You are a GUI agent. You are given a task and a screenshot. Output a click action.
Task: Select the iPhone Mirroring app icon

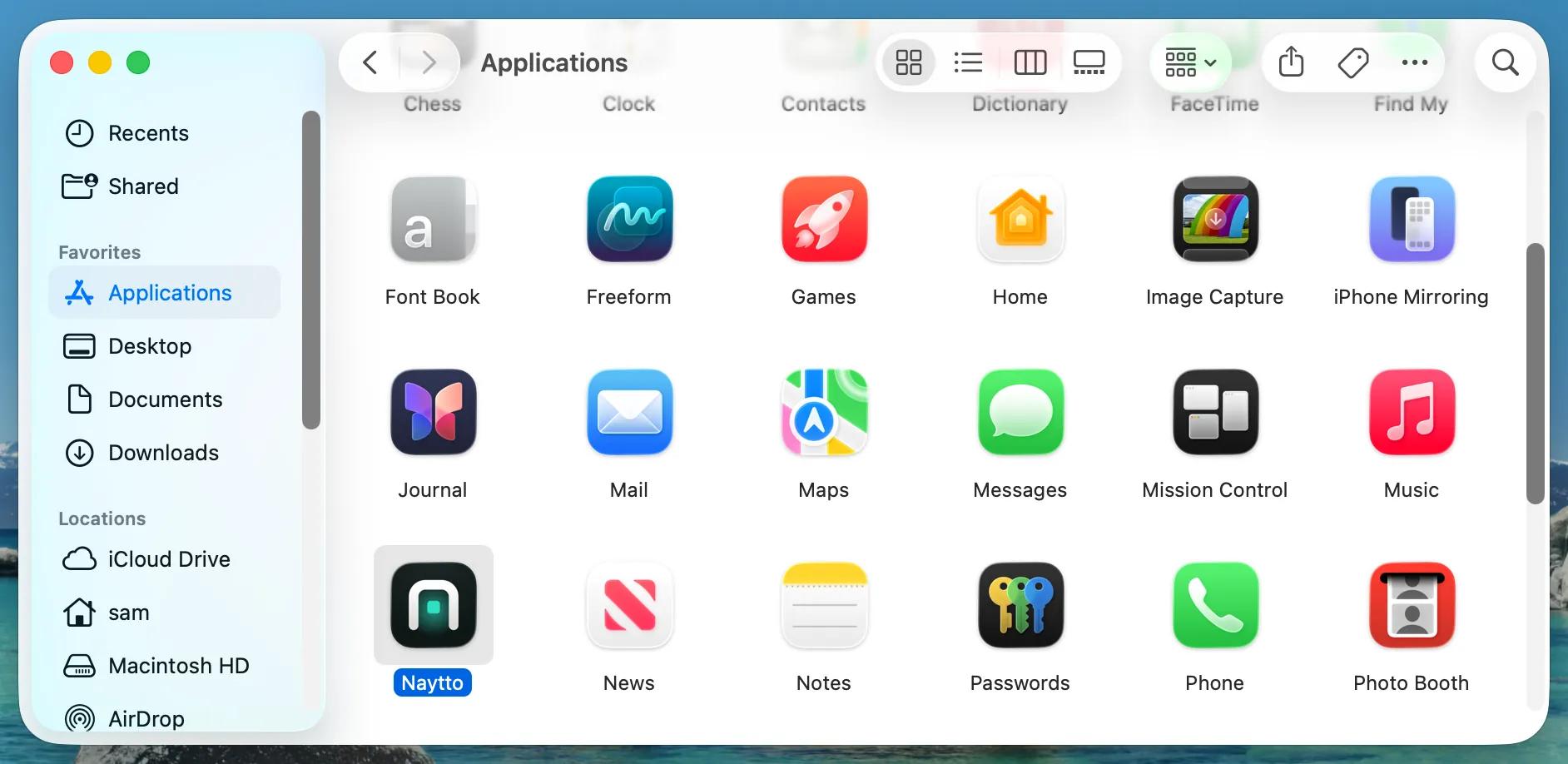[x=1412, y=219]
